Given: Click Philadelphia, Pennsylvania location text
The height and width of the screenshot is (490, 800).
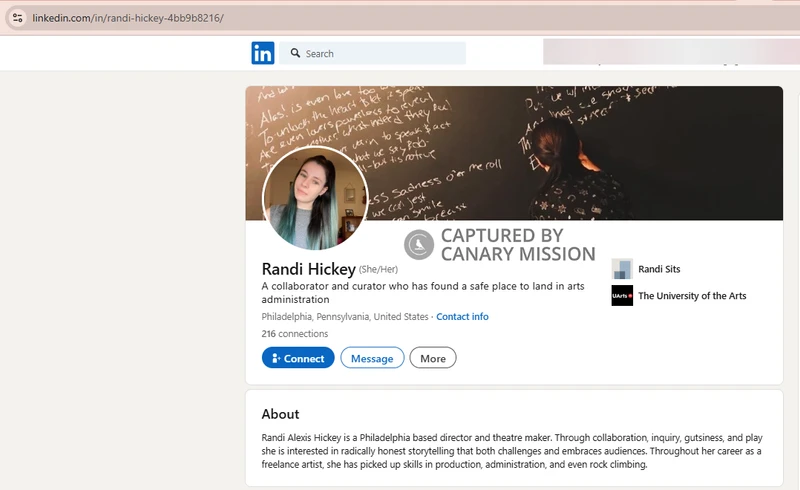Looking at the screenshot, I should tap(345, 316).
